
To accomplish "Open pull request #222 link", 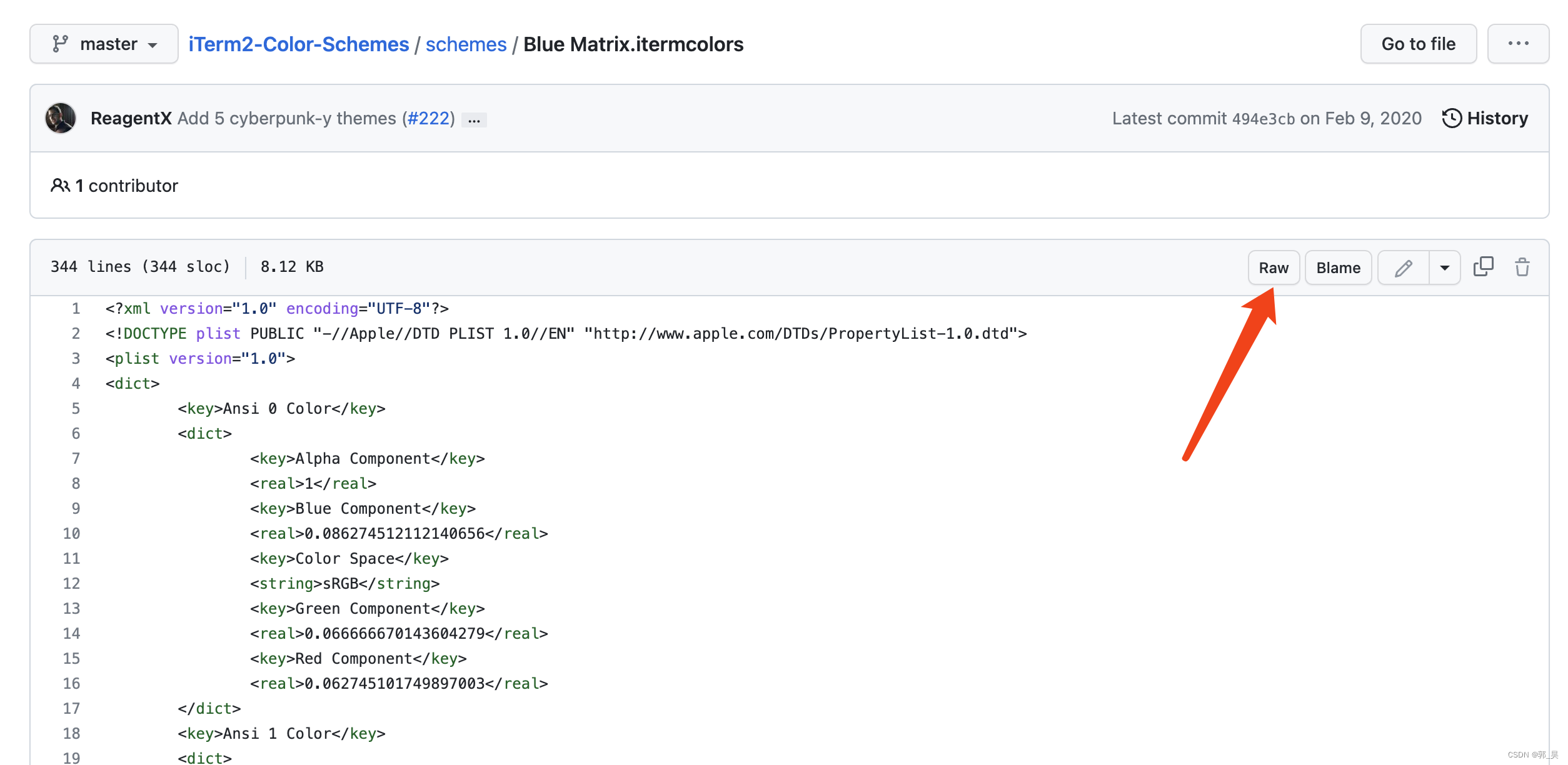I will [428, 118].
